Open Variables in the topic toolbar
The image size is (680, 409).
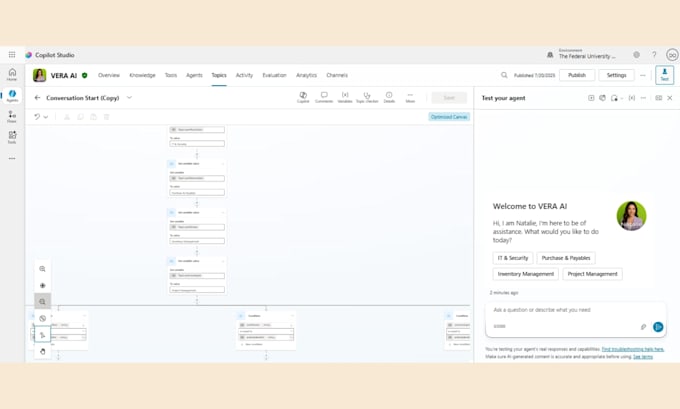pyautogui.click(x=345, y=97)
